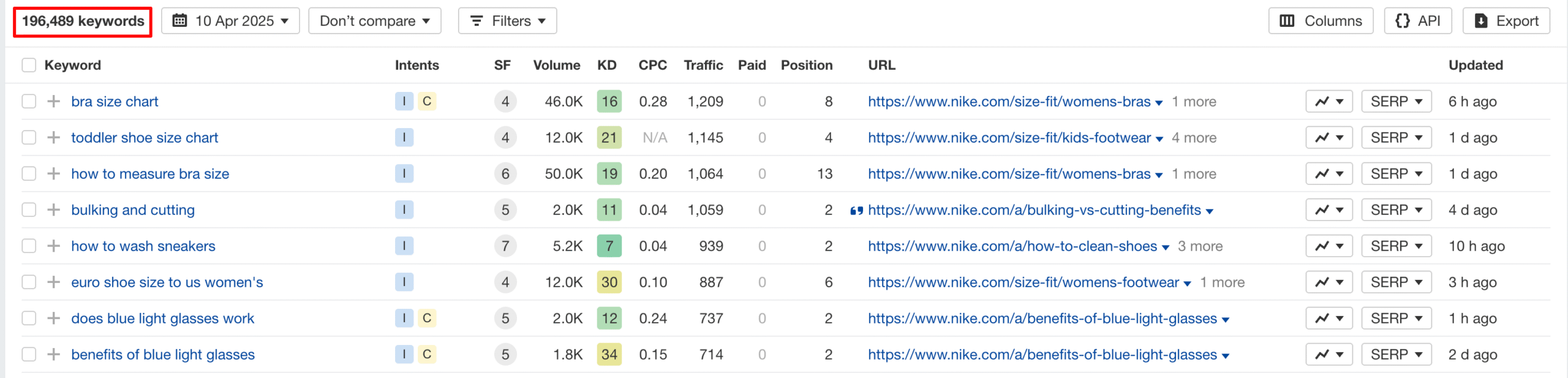Click '4 more' next to kids-footwear URL
The width and height of the screenshot is (1568, 378).
click(x=1194, y=138)
